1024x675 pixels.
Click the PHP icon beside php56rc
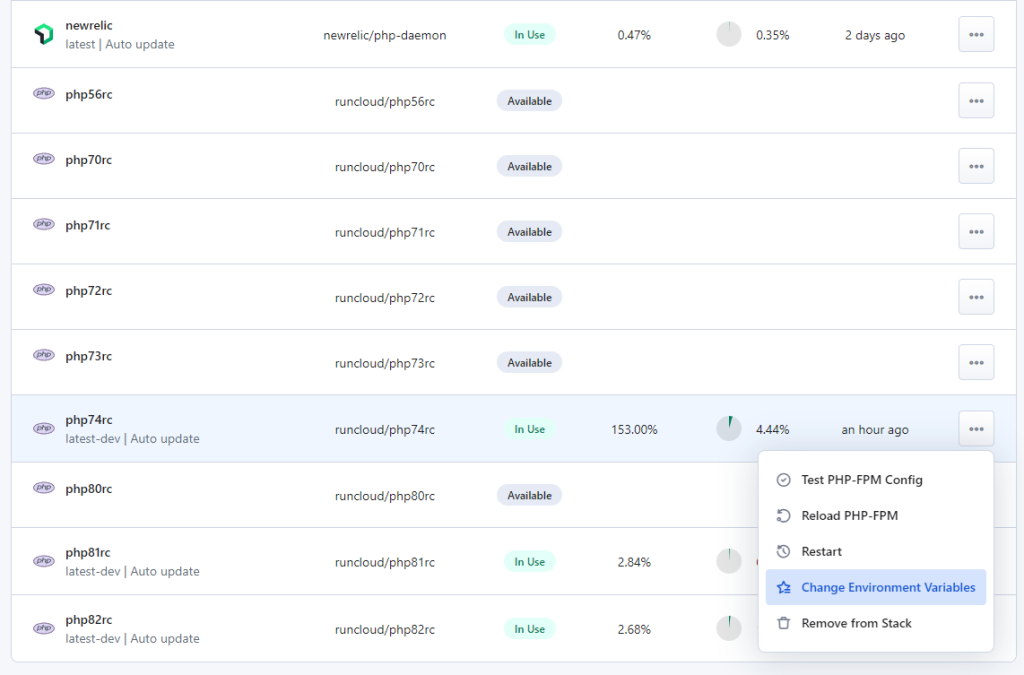44,93
